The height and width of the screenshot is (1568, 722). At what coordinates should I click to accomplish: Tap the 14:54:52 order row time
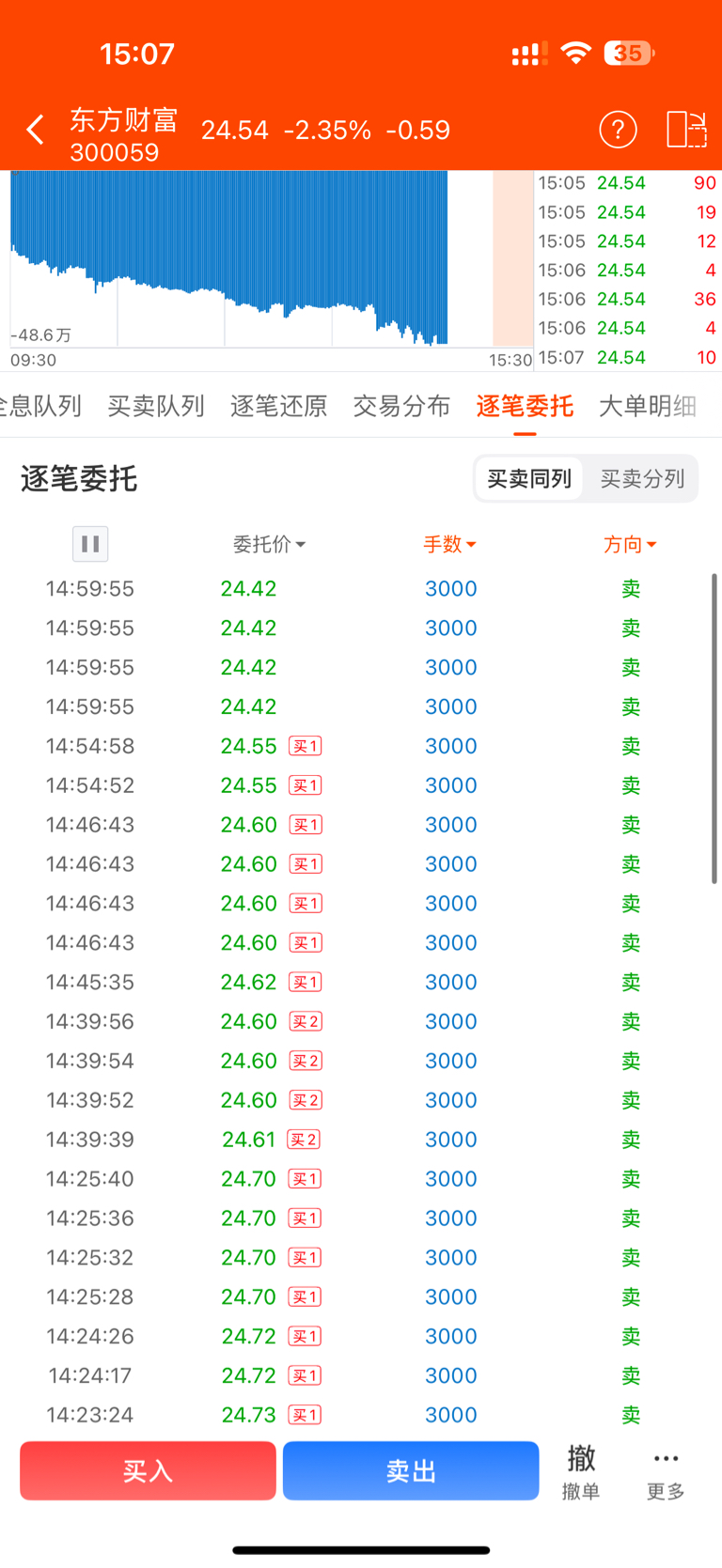[x=90, y=785]
